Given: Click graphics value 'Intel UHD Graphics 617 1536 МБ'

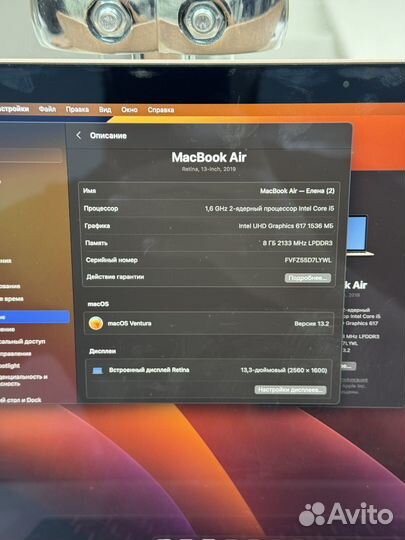Looking at the screenshot, I should 286,226.
